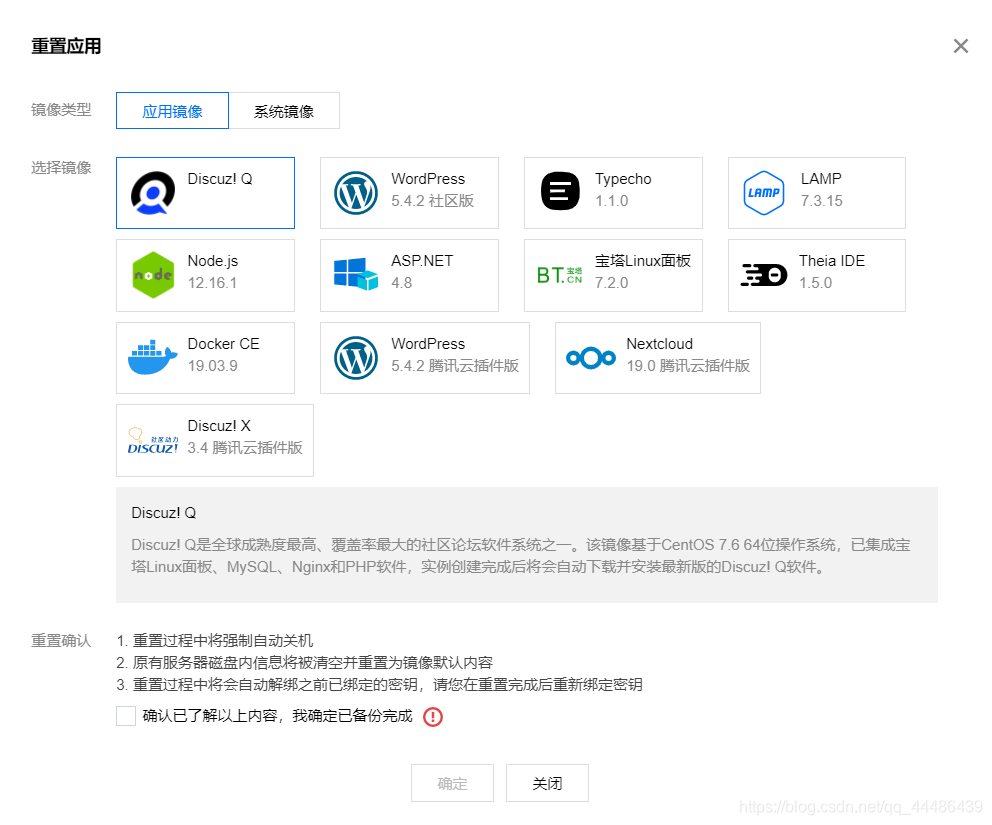Switch to the 系统镜像 tab
This screenshot has width=992, height=825.
click(284, 111)
